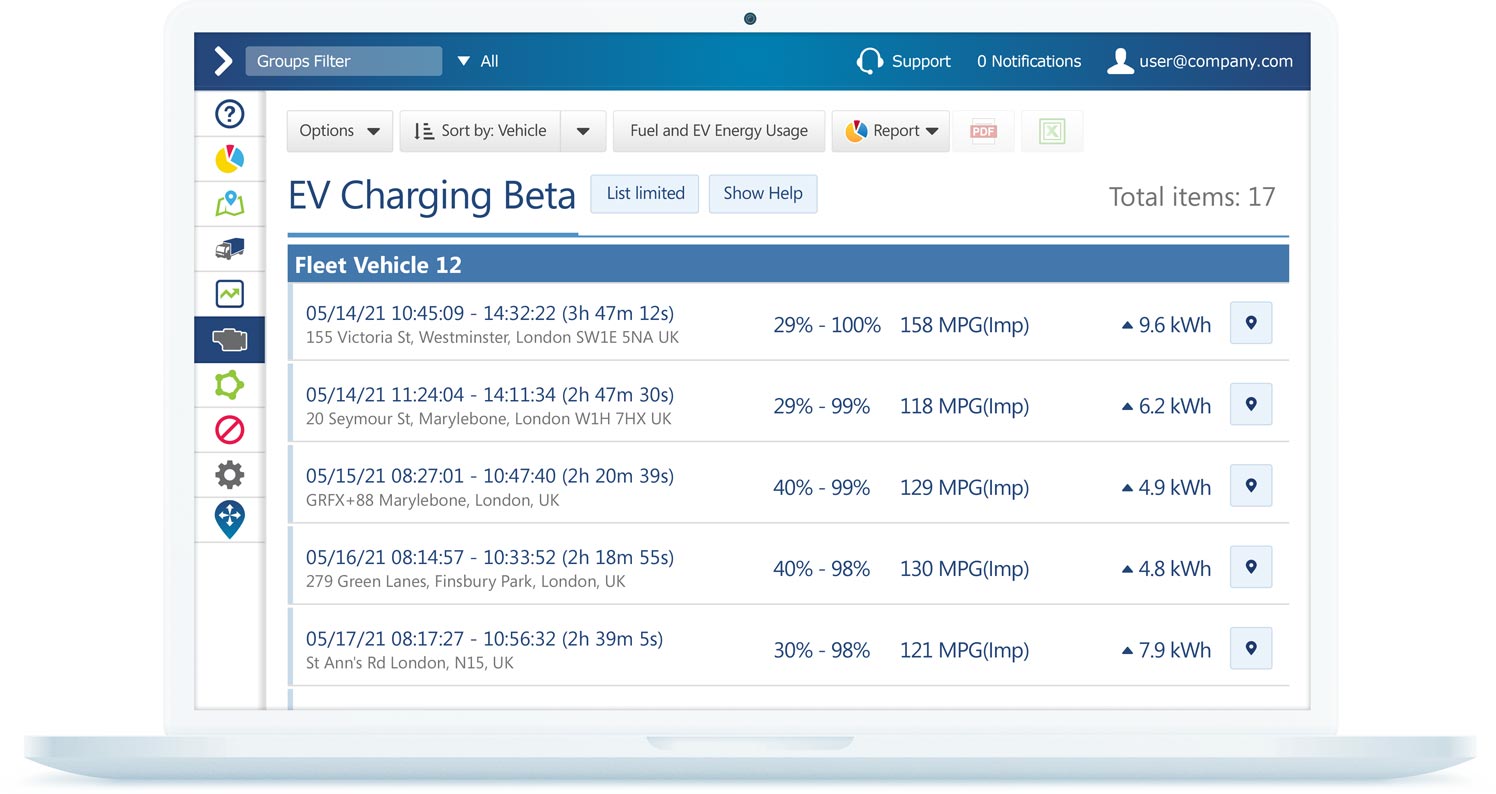
Task: Open the Activity trend chart icon
Action: [230, 294]
